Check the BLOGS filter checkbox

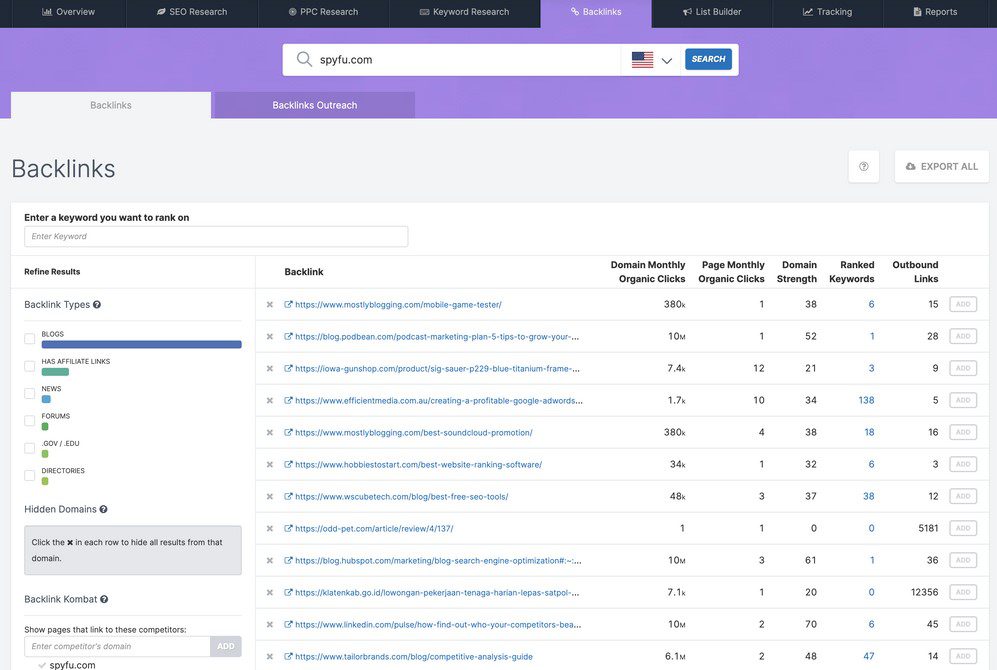coord(29,339)
